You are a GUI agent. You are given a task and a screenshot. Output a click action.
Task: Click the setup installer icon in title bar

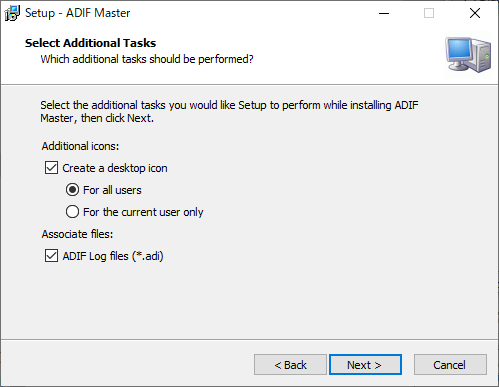click(x=12, y=13)
